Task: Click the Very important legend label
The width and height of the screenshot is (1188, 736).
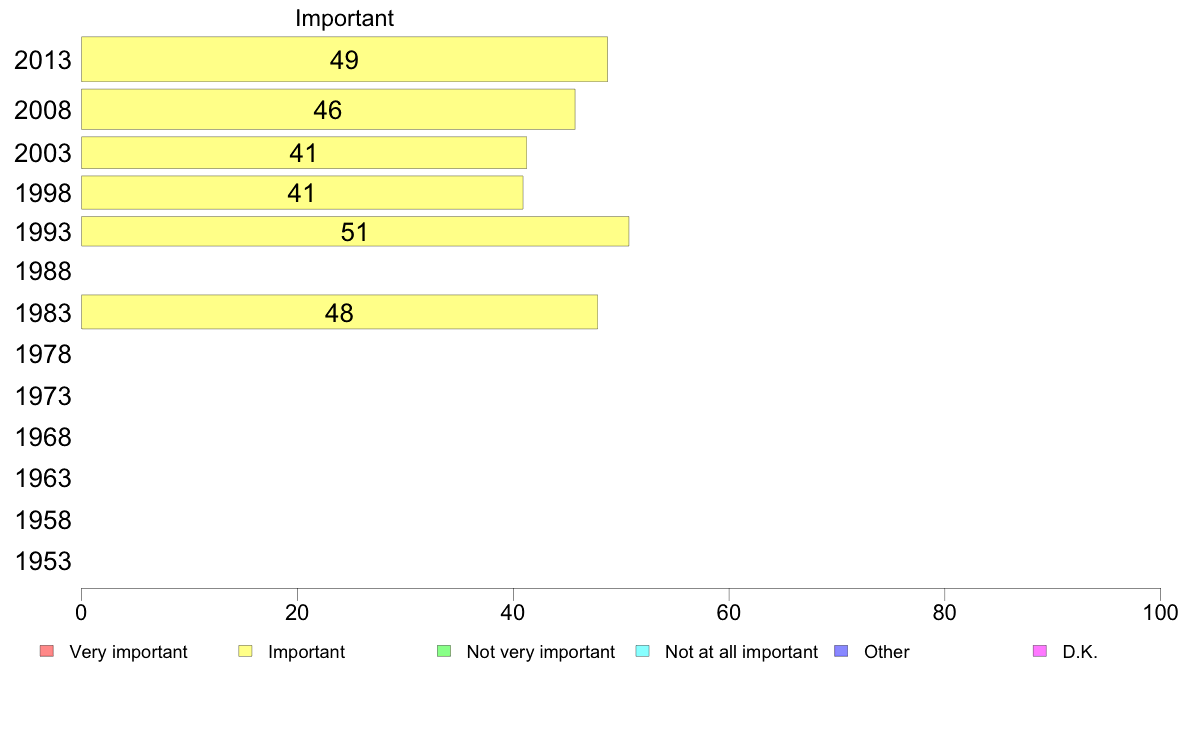Action: 128,652
